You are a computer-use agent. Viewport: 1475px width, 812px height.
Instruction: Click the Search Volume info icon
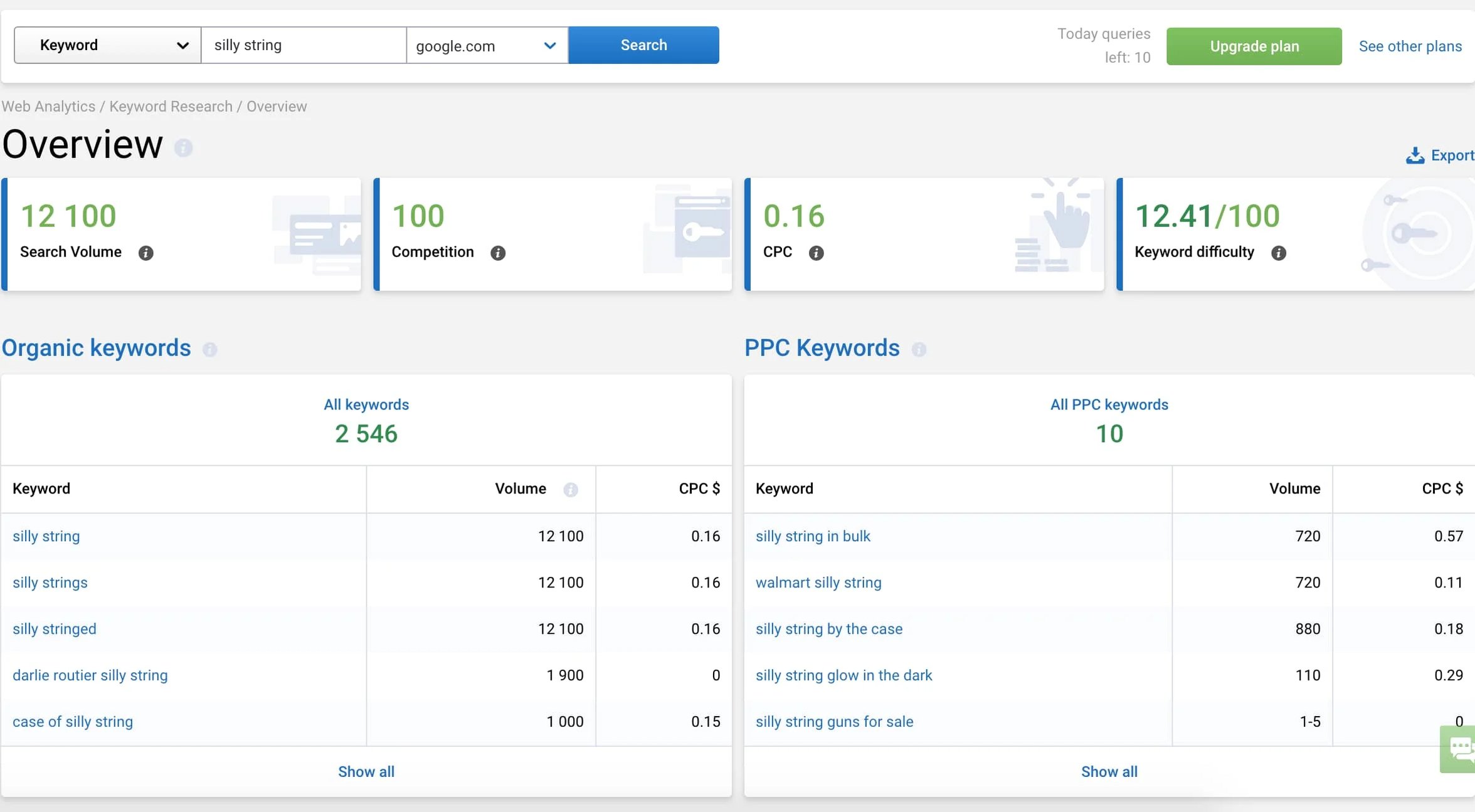[145, 253]
